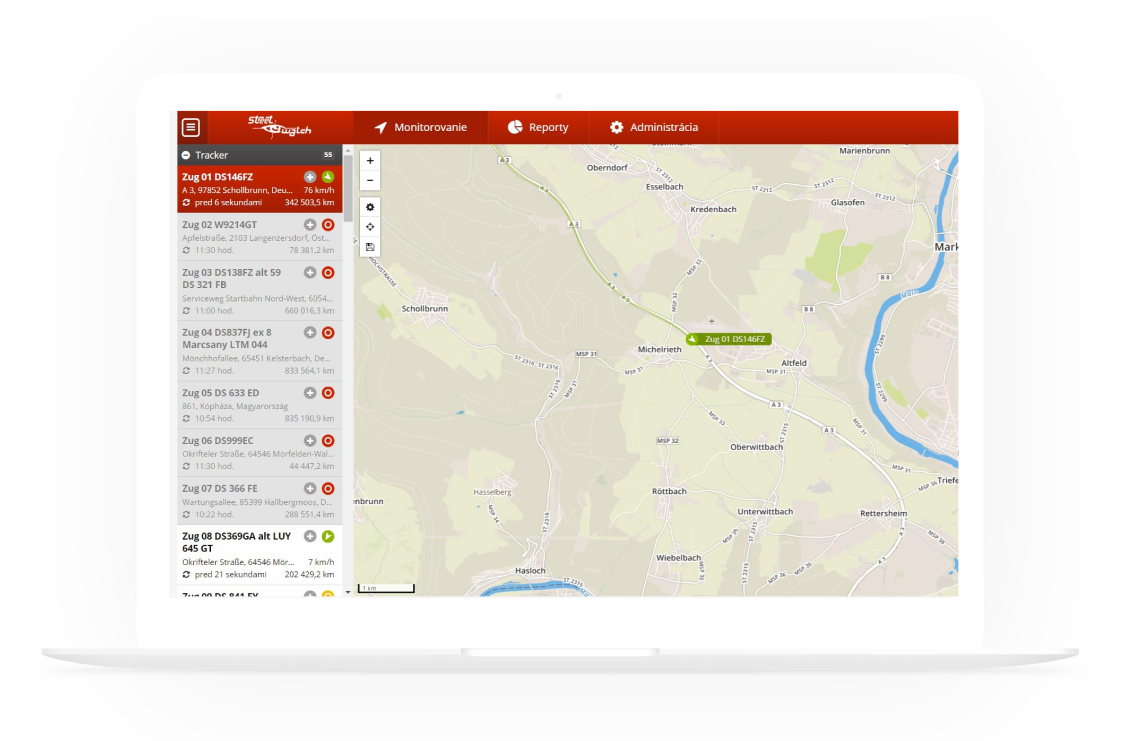Viewport: 1130px width, 741px height.
Task: Select Zug 08 DS369GA alt LUY row
Action: pyautogui.click(x=260, y=555)
